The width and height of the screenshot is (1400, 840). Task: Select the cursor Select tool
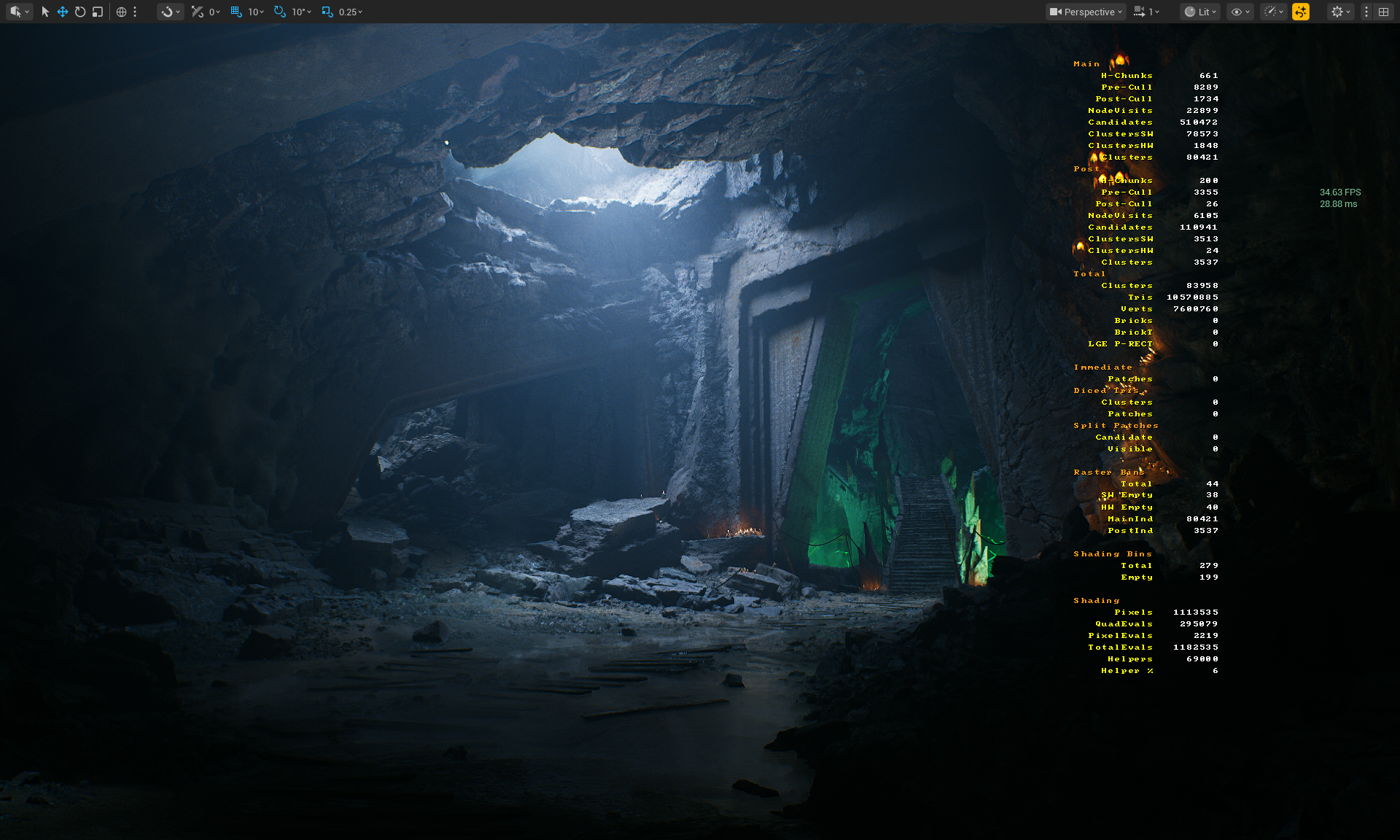pos(45,12)
